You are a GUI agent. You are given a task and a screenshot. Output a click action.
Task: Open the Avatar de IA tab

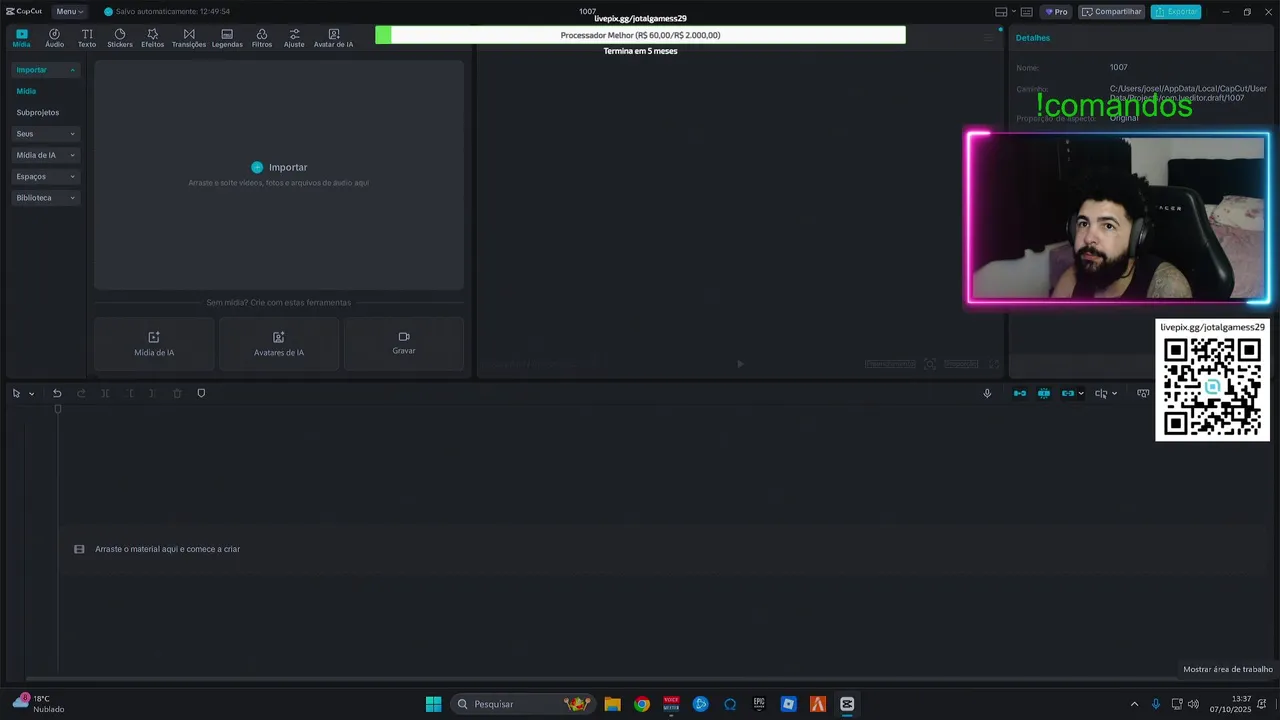pos(333,38)
